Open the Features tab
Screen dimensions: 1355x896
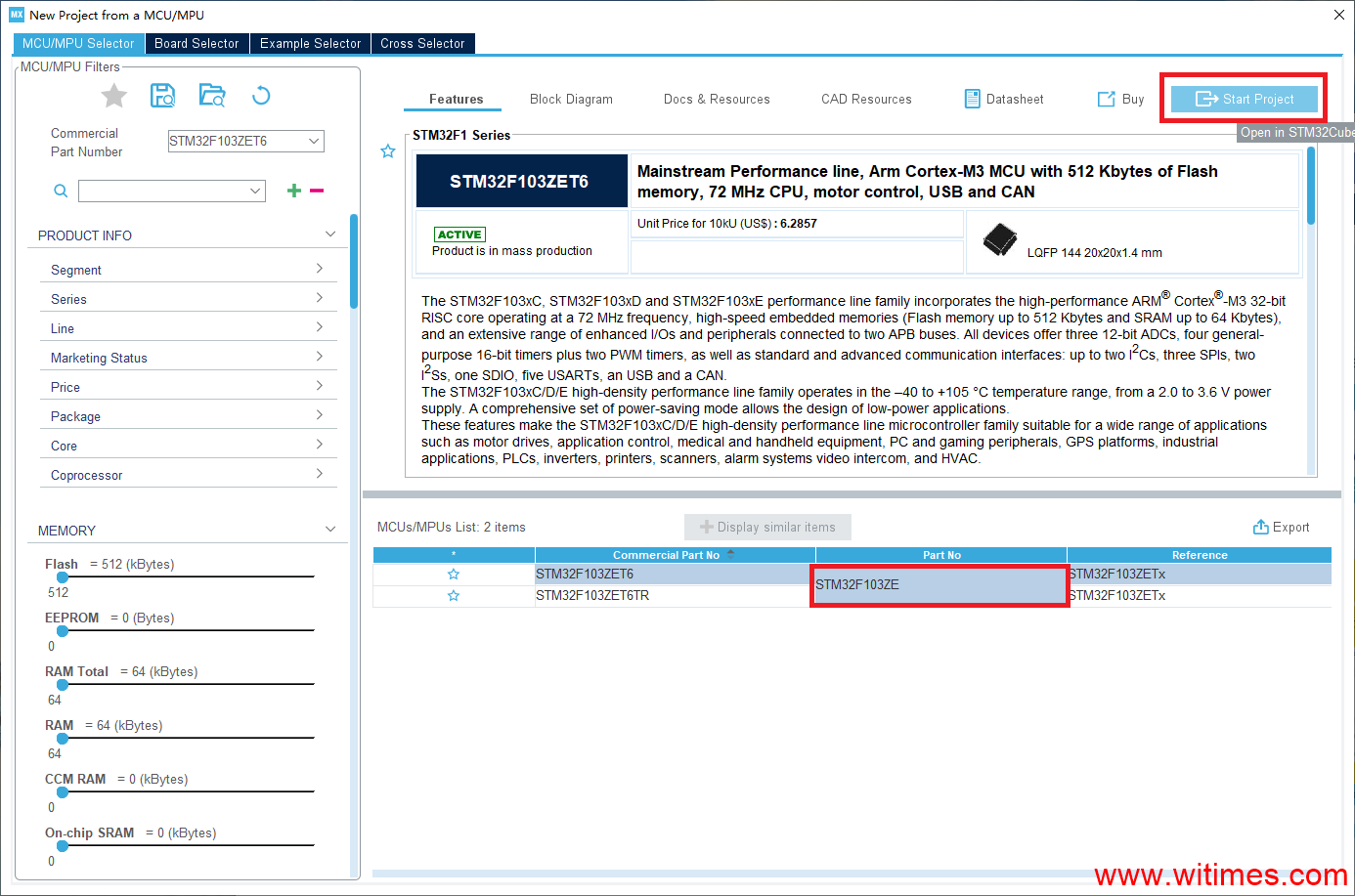(456, 100)
